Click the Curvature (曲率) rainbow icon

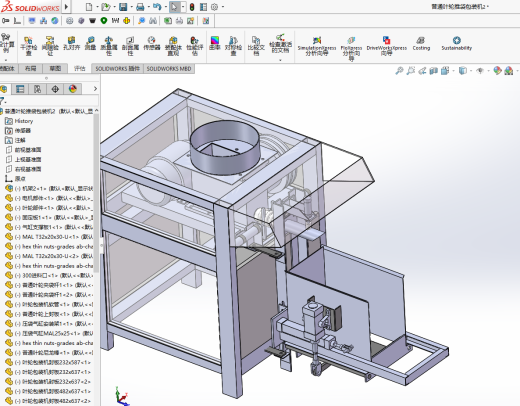215,44
